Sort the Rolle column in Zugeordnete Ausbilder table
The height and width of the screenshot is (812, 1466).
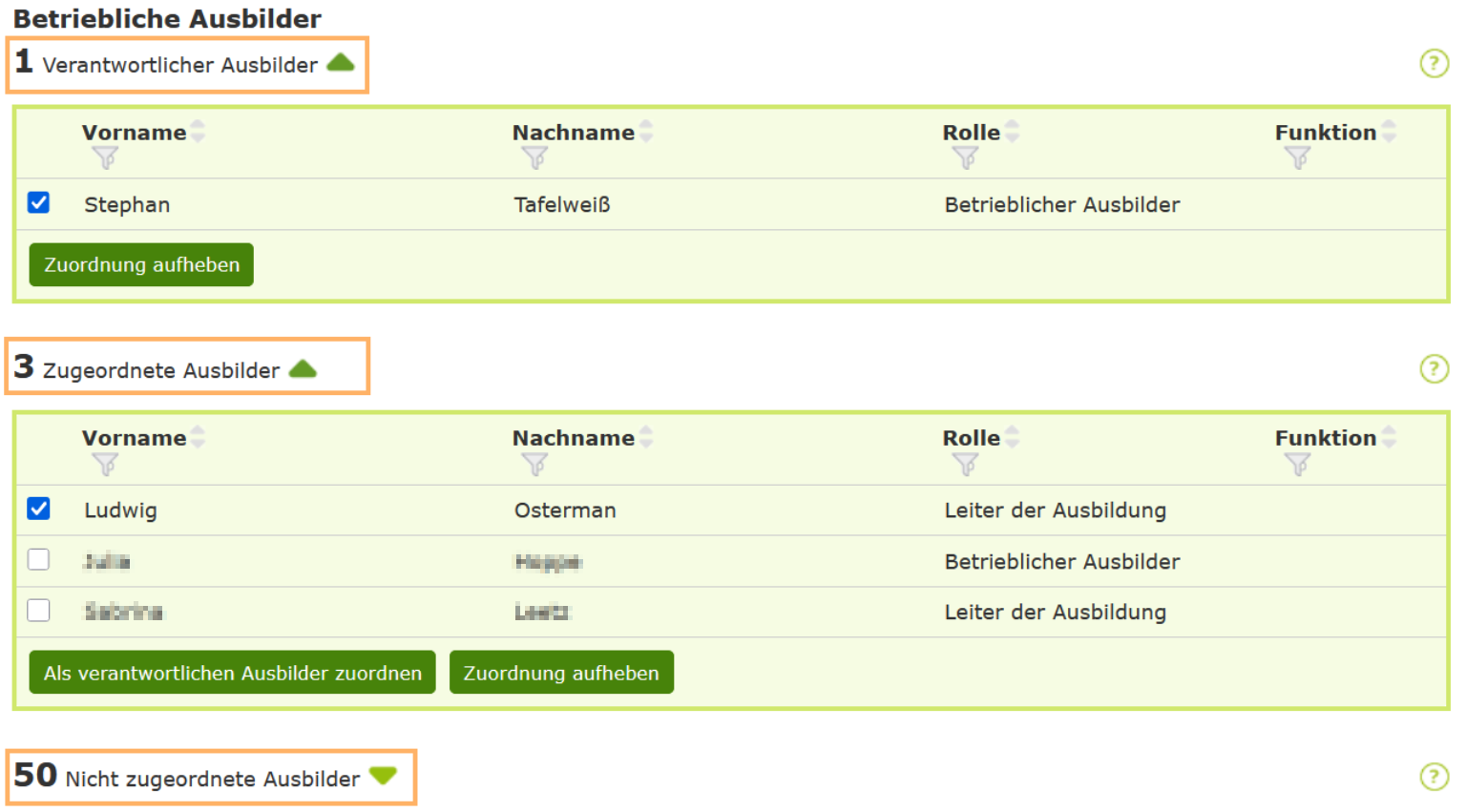tap(1013, 437)
